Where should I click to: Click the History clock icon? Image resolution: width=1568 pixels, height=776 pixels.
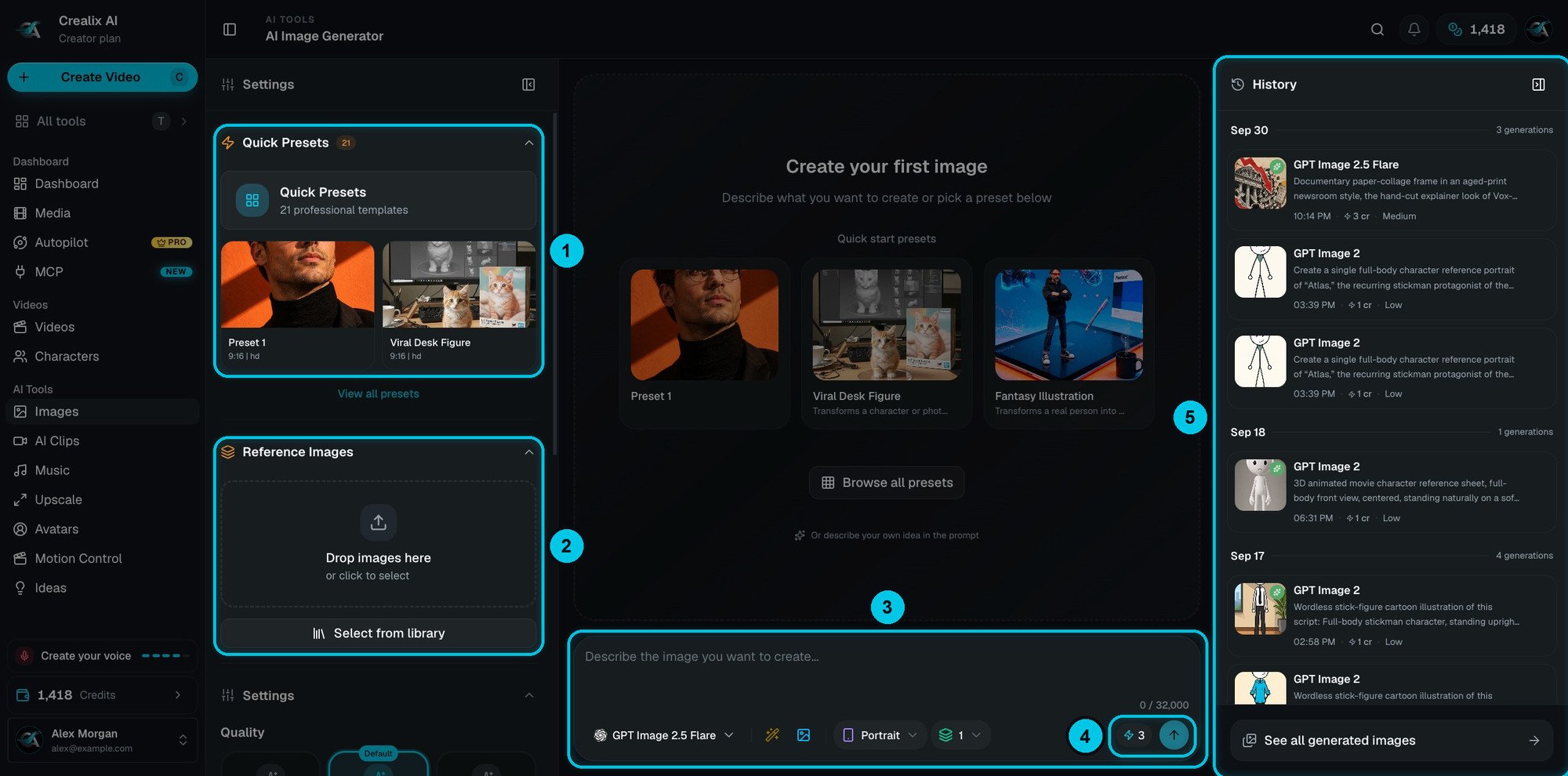click(1237, 85)
